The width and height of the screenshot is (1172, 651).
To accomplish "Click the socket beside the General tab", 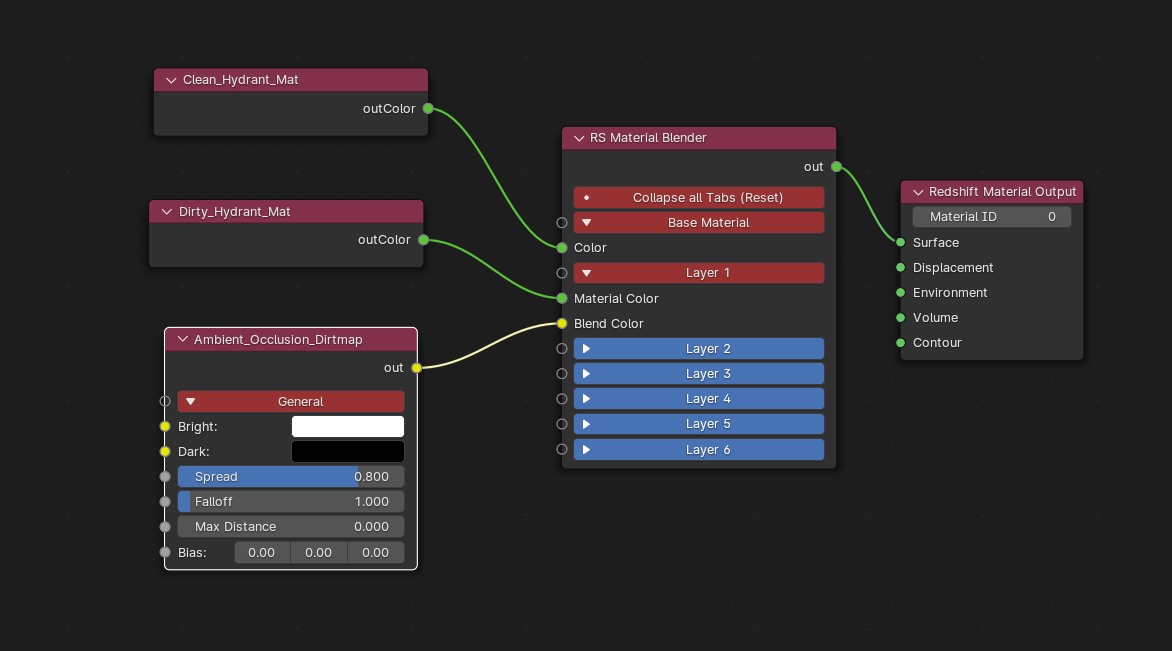I will pyautogui.click(x=165, y=401).
